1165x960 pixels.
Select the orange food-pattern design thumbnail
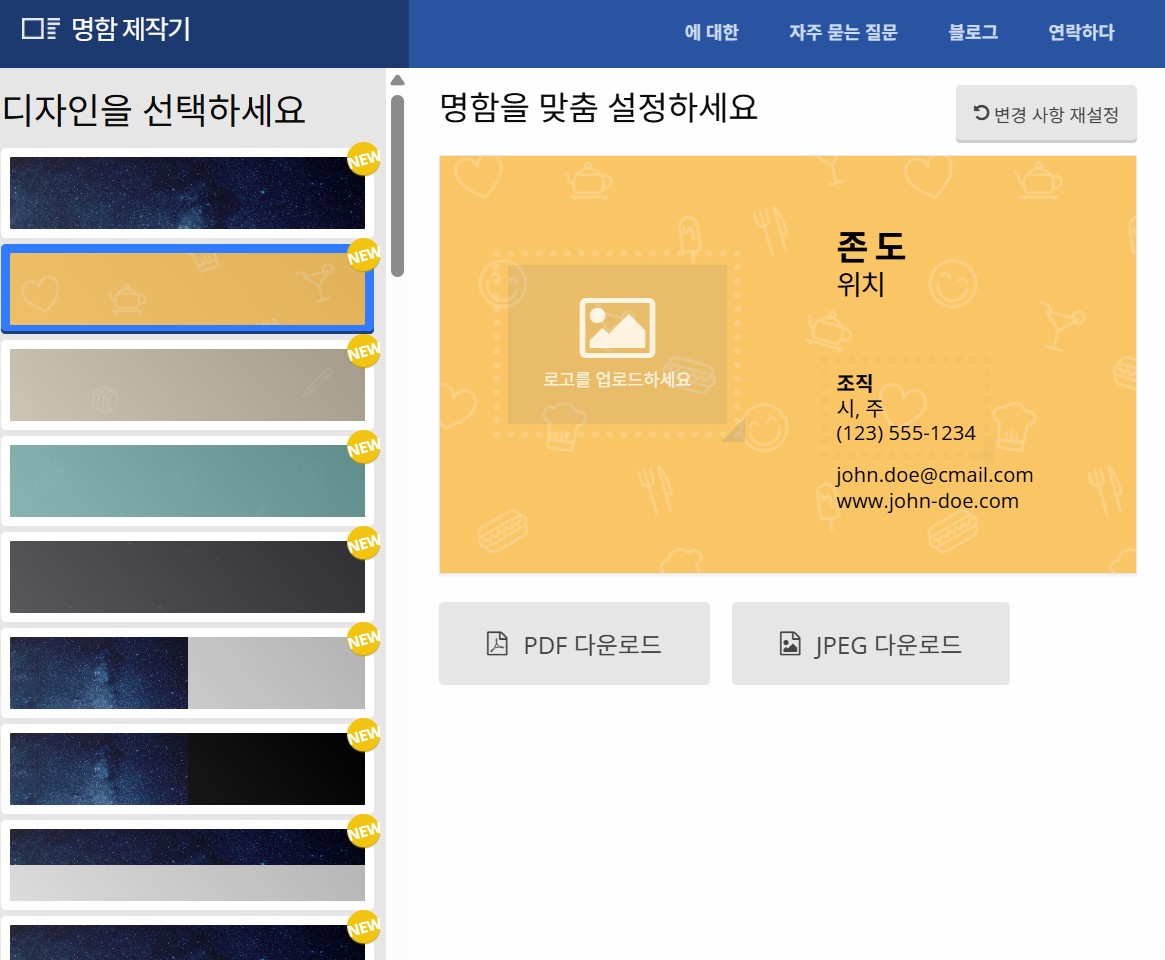click(x=187, y=289)
